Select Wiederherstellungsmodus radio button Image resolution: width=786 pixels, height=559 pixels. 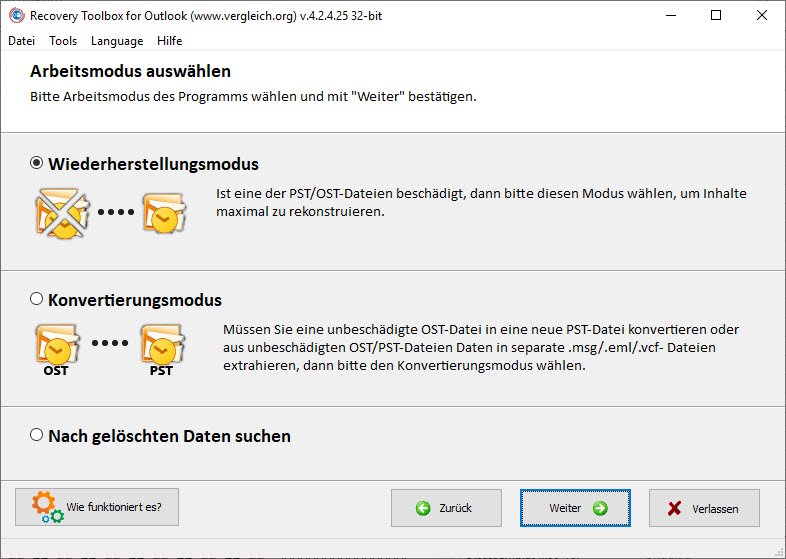click(x=37, y=163)
